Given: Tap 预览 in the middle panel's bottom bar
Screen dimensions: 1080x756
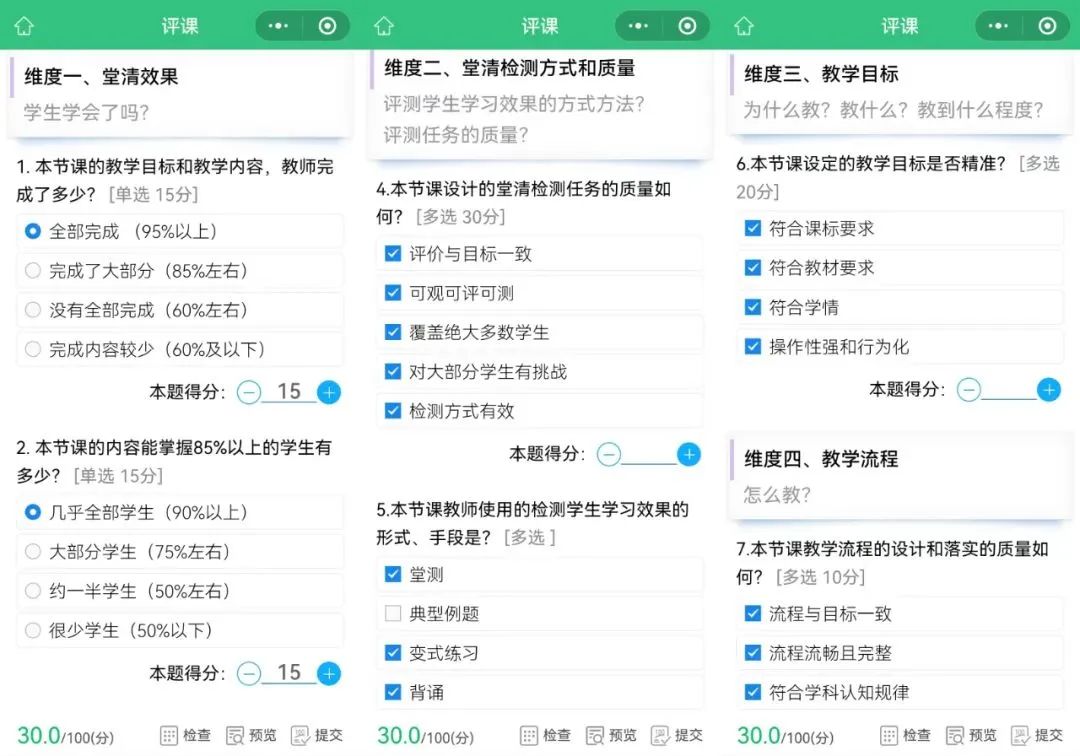Looking at the screenshot, I should coord(611,735).
